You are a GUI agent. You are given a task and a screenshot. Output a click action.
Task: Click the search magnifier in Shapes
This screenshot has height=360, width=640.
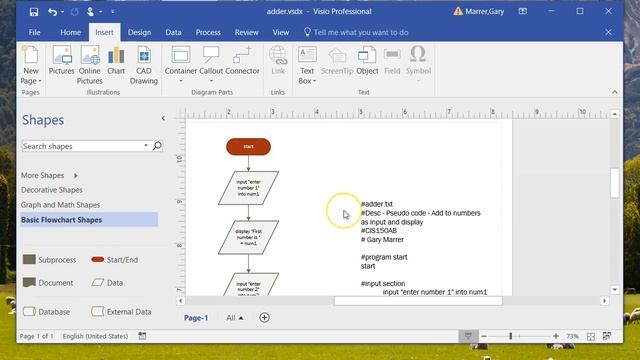[x=157, y=146]
